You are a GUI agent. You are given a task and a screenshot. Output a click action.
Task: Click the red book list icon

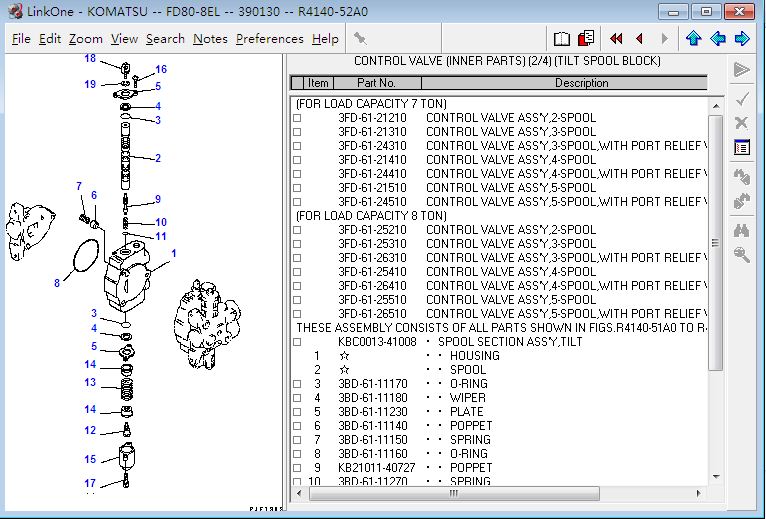586,39
